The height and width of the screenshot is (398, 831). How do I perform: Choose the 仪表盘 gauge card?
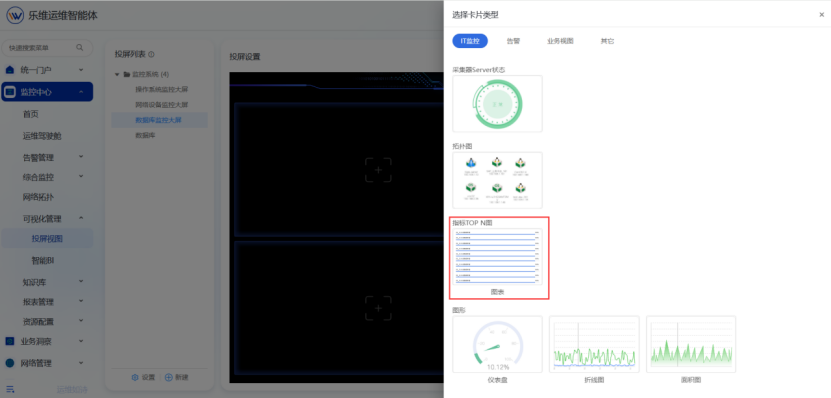tap(497, 344)
